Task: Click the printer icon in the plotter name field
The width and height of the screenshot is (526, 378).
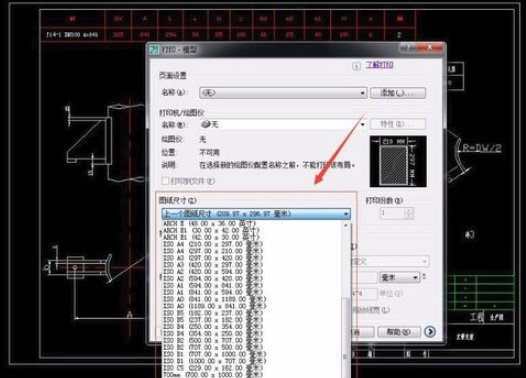Action: coord(205,124)
